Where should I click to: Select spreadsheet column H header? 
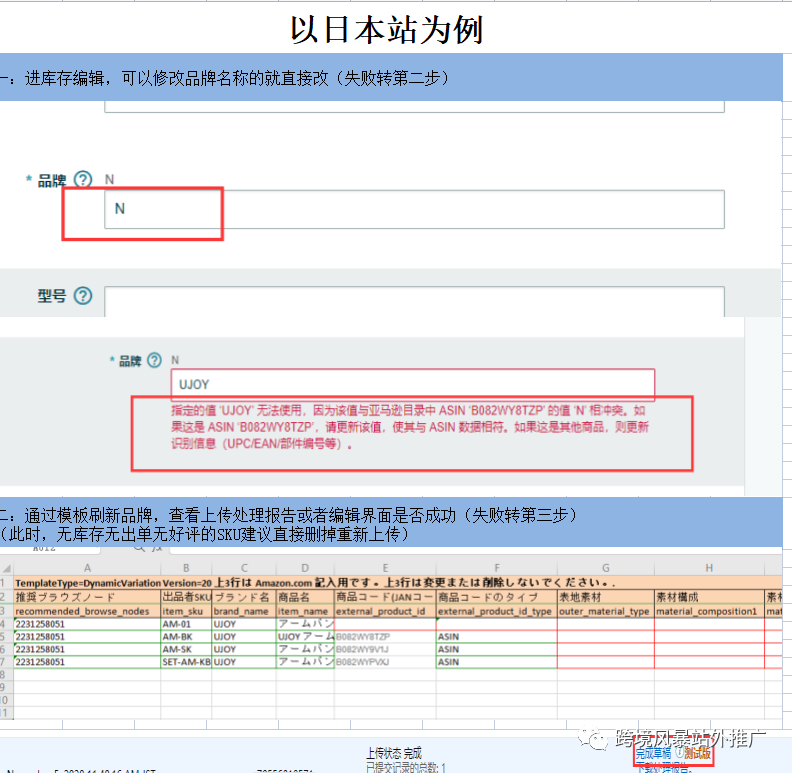point(709,568)
